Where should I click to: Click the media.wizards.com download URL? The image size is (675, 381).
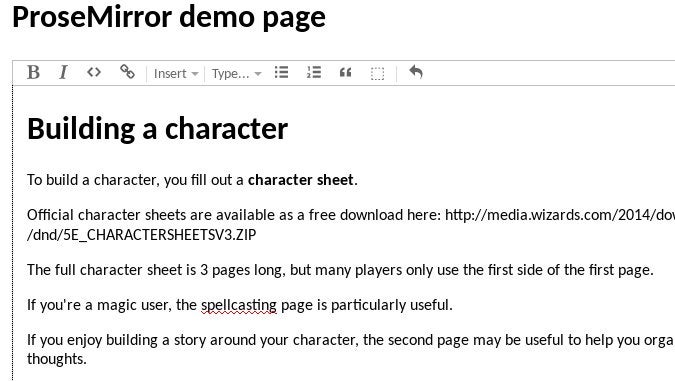(560, 215)
